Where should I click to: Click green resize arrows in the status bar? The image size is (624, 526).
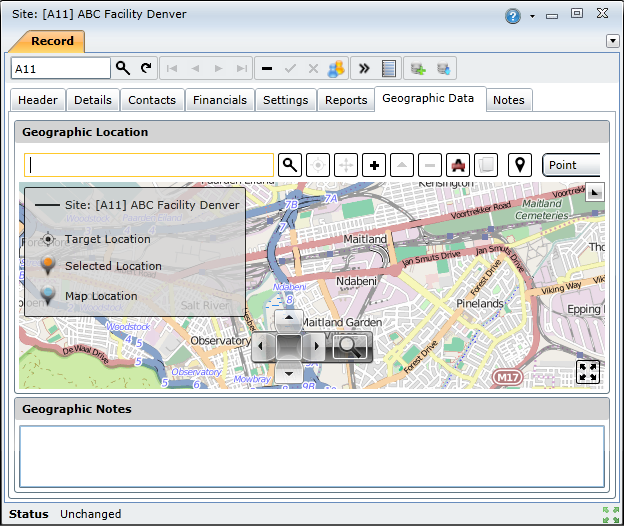point(611,514)
